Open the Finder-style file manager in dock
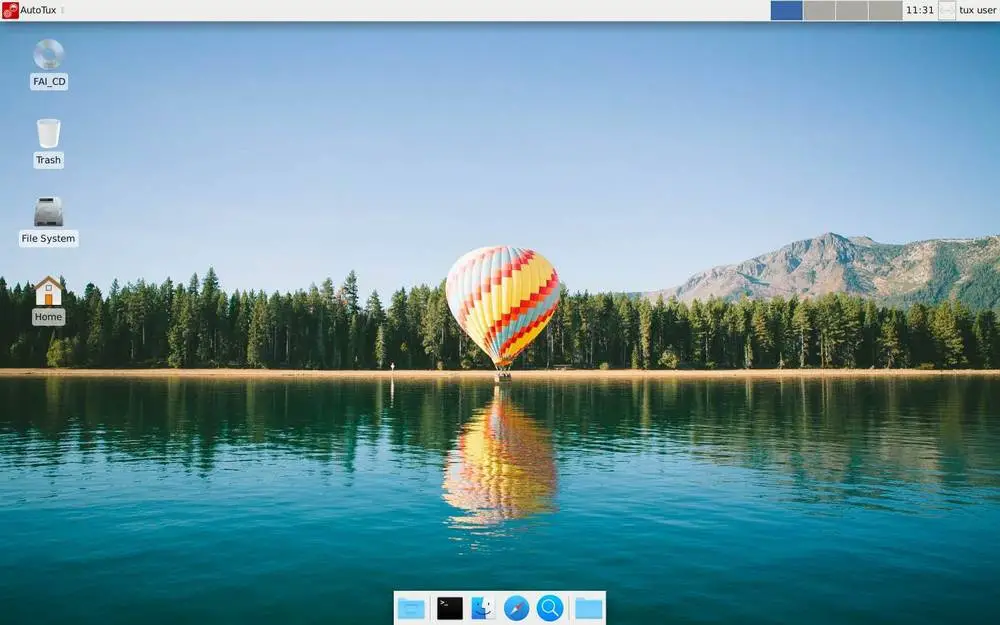 coord(483,608)
